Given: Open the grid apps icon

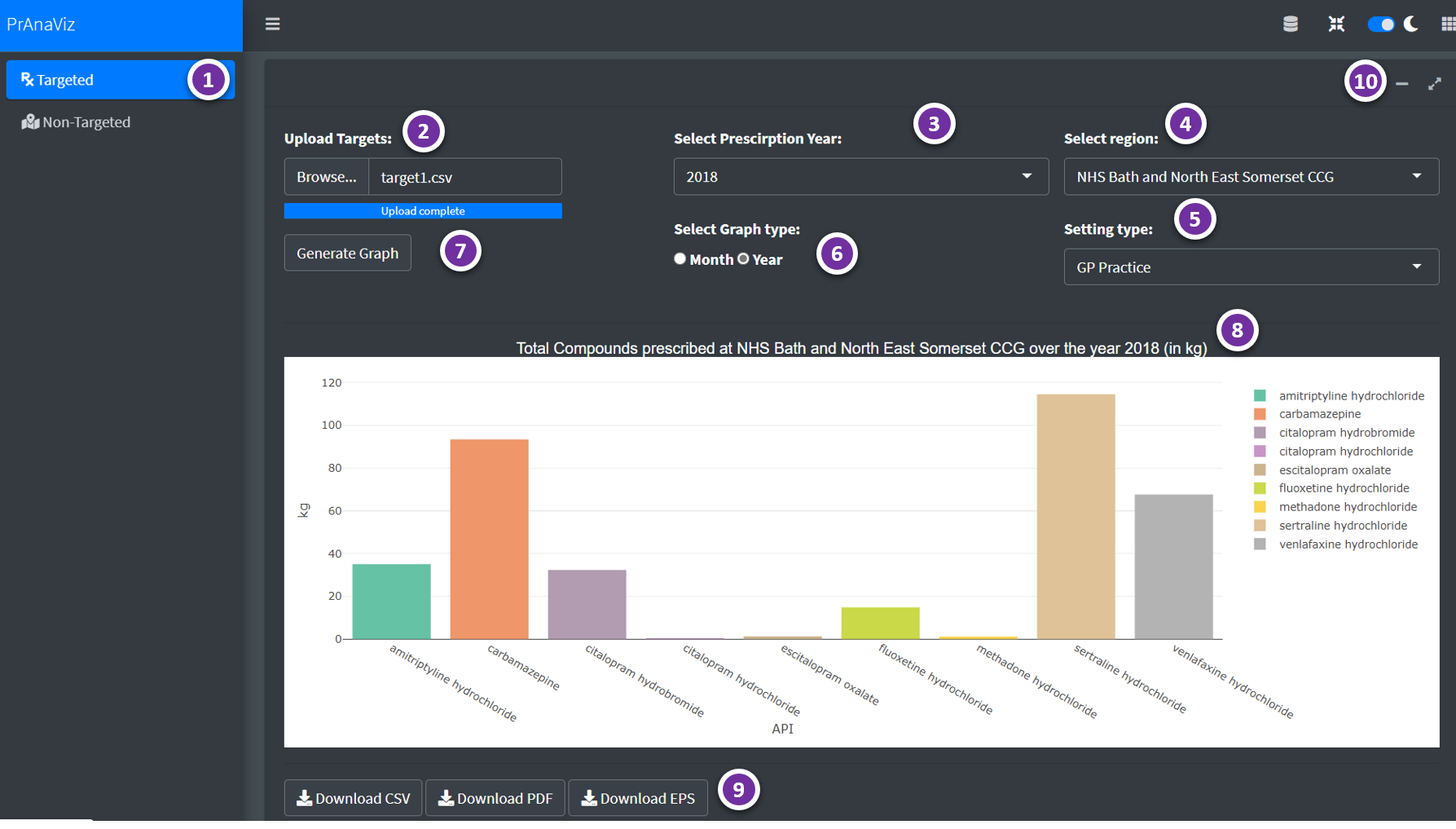Looking at the screenshot, I should point(1448,24).
